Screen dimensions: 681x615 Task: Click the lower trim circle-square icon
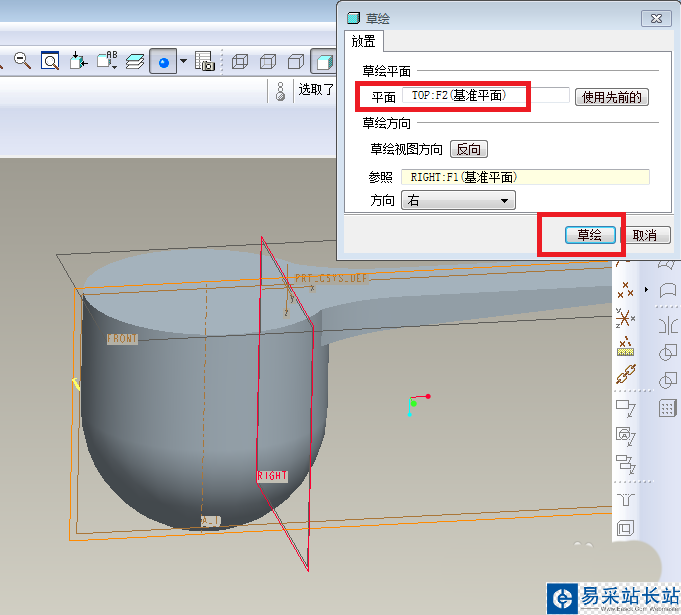[668, 380]
